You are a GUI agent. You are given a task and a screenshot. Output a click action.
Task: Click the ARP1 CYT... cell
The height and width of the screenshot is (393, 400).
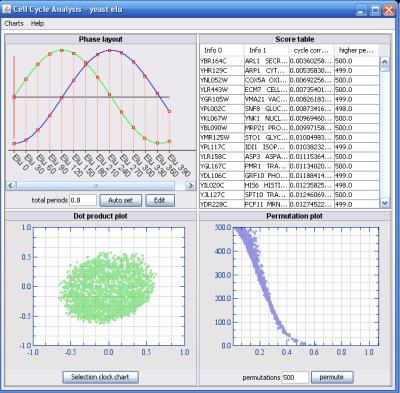[266, 71]
